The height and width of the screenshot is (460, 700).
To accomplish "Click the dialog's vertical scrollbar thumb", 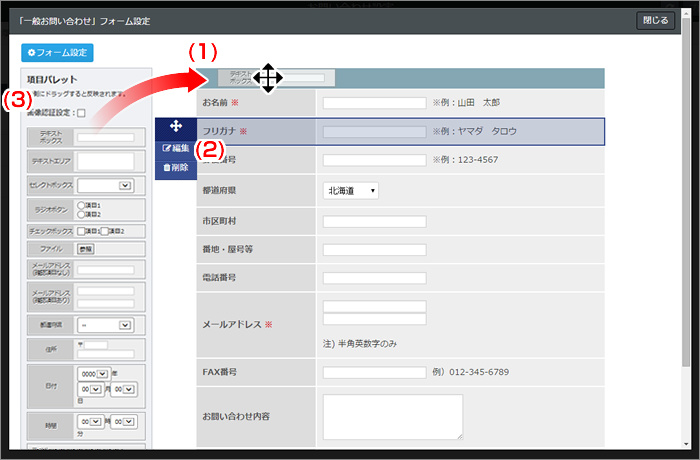I will (x=686, y=192).
